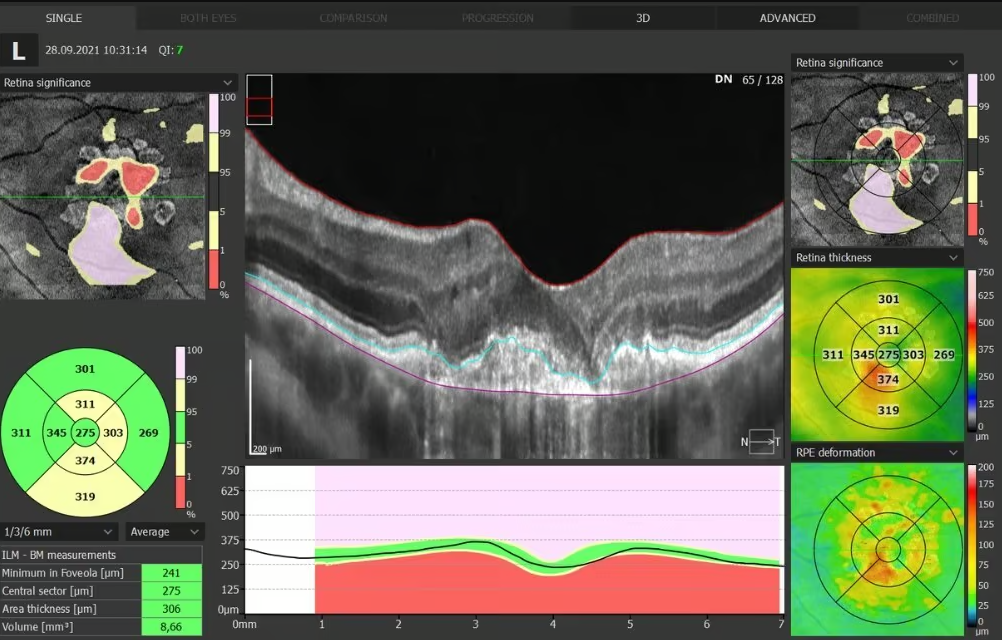
Task: Click the scan date 28.09.2021 10:31:14
Action: pos(96,50)
